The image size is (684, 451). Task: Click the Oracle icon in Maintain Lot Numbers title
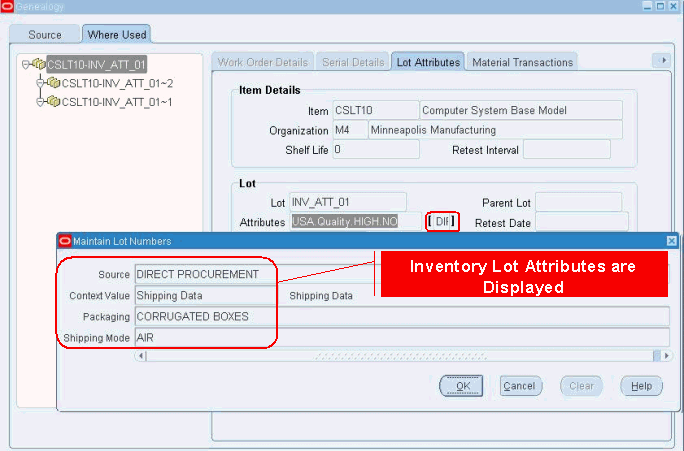(x=65, y=241)
